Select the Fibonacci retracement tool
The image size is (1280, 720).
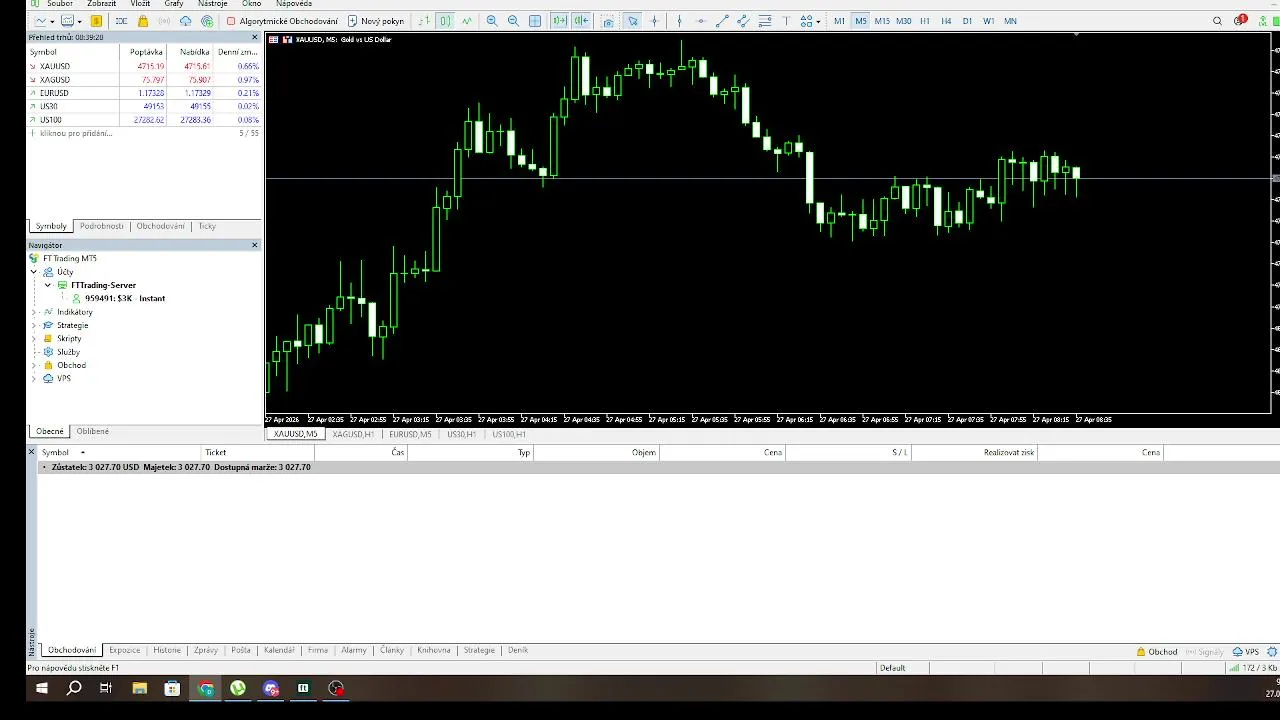click(765, 21)
